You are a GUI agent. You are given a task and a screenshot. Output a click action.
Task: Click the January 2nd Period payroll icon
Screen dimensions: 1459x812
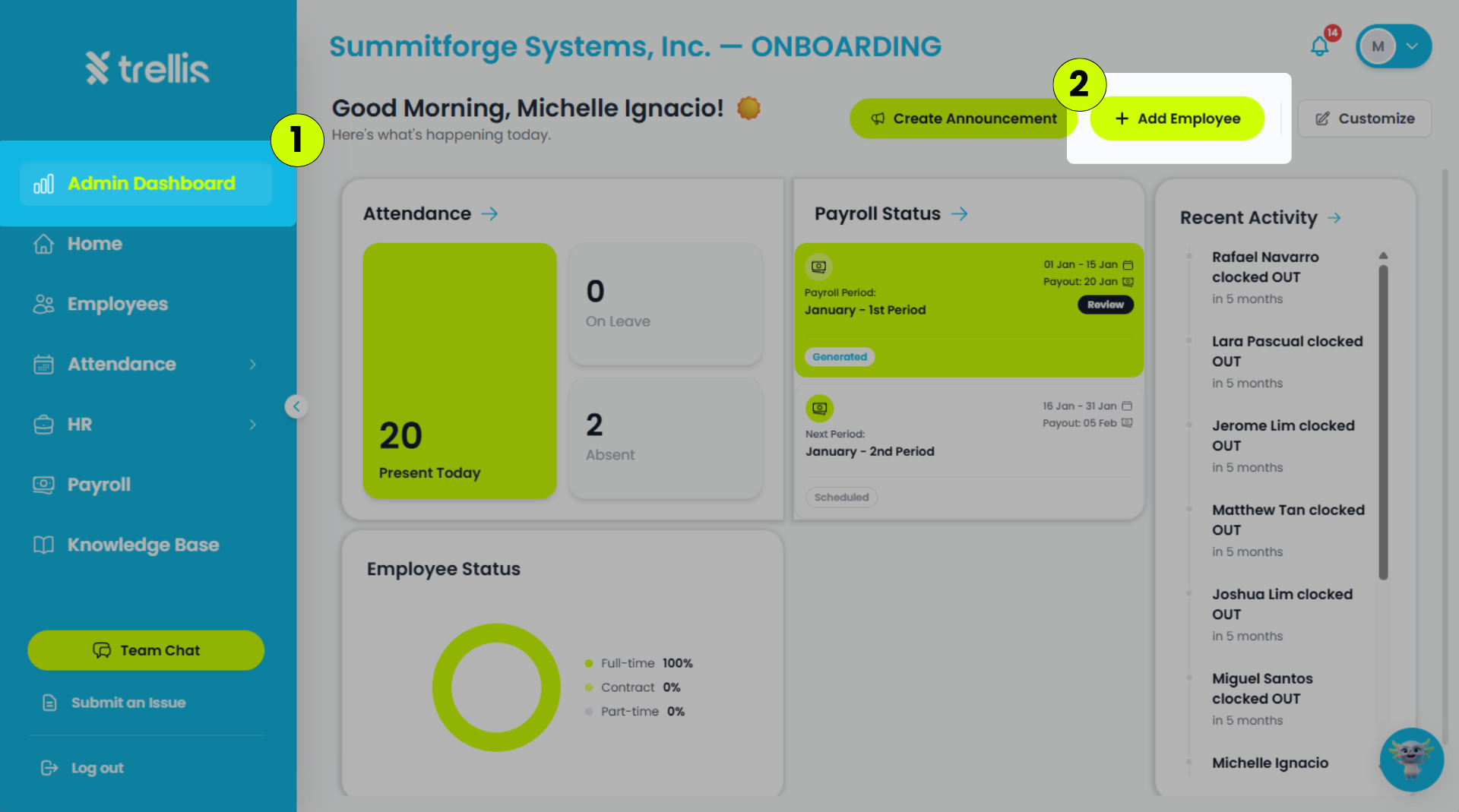pyautogui.click(x=819, y=408)
